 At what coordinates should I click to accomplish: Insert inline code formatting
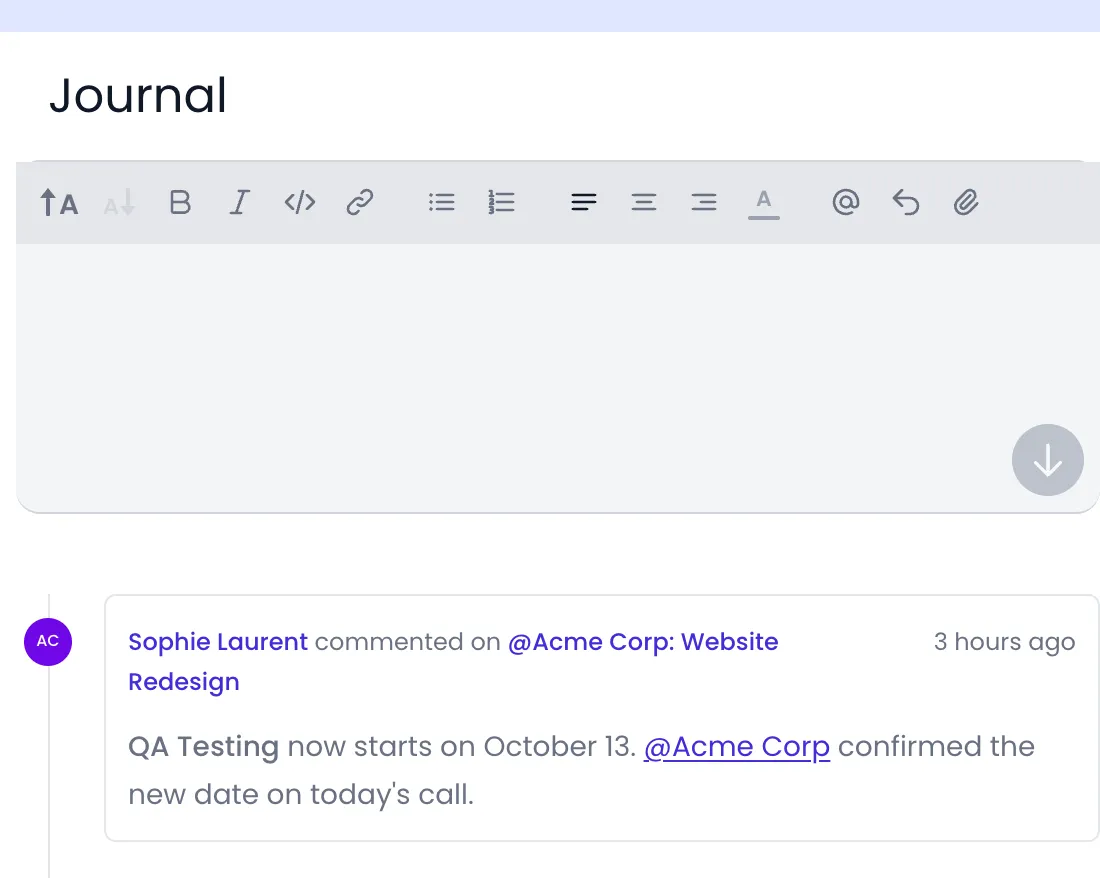300,203
